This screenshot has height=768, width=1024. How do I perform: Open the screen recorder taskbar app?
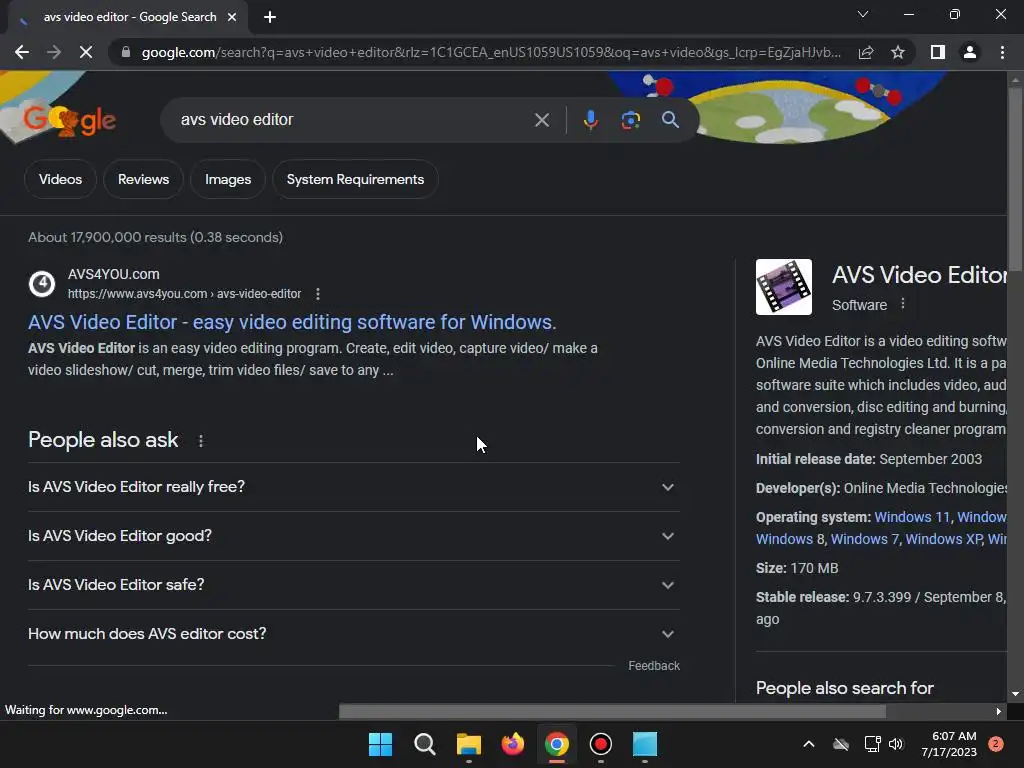pyautogui.click(x=601, y=744)
